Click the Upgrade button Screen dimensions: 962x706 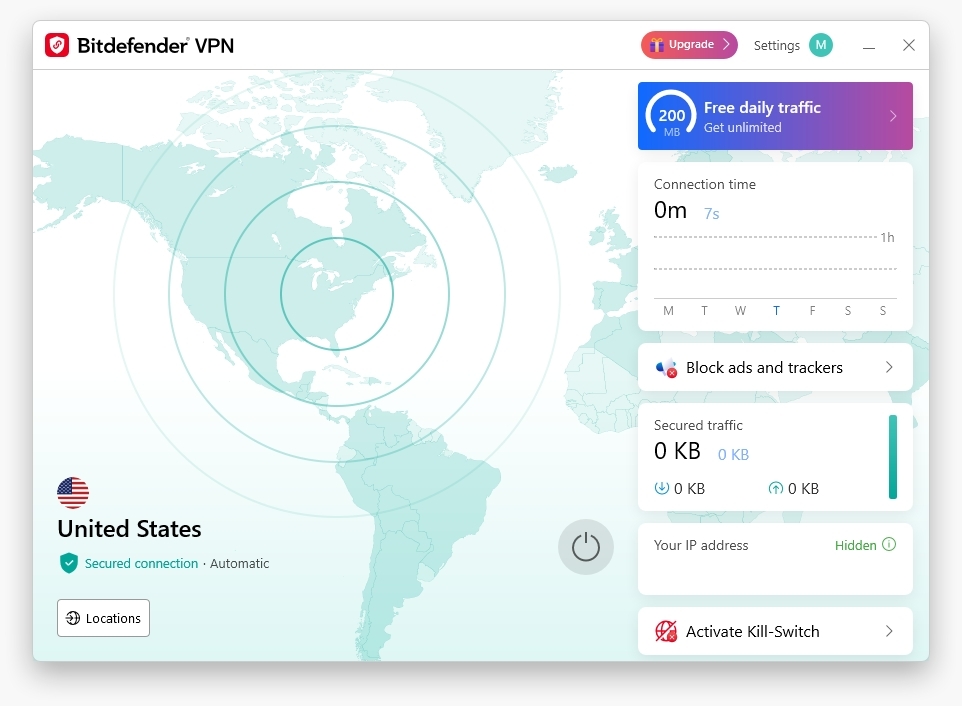pyautogui.click(x=689, y=45)
